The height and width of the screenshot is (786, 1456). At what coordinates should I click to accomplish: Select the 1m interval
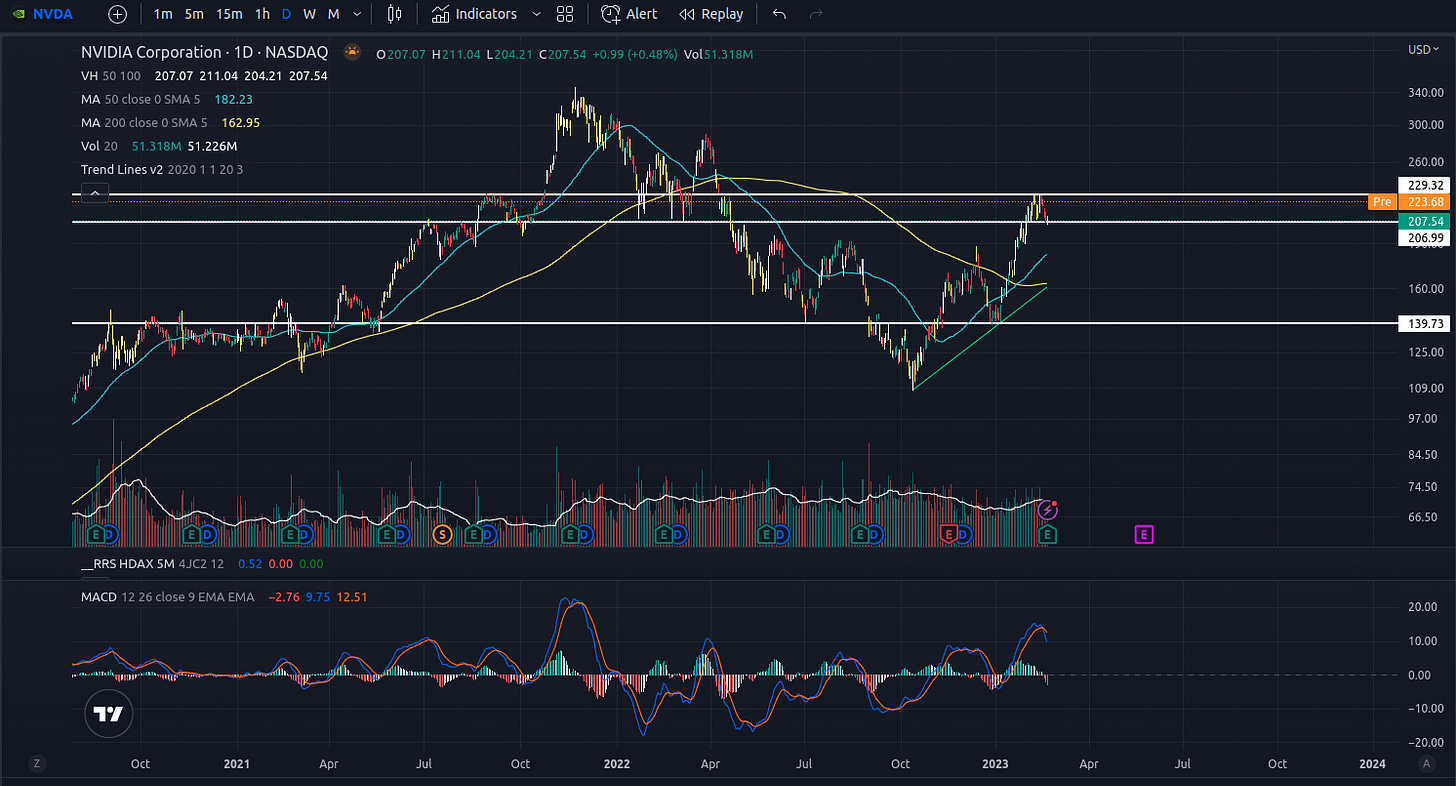(x=162, y=14)
